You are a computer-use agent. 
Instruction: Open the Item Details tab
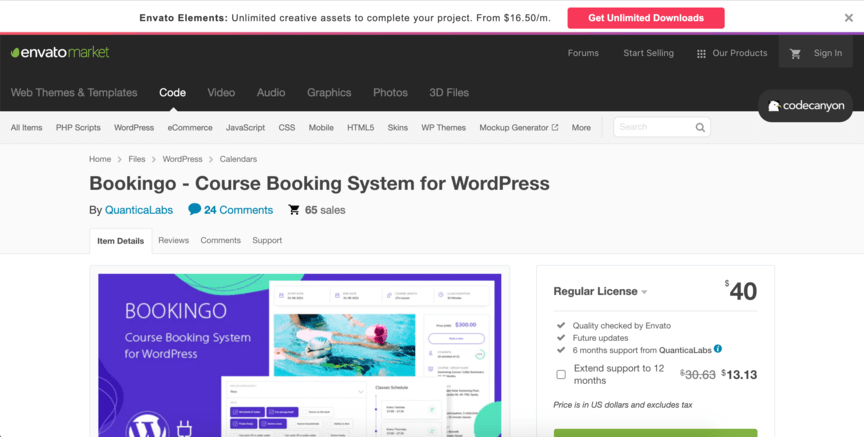click(121, 241)
